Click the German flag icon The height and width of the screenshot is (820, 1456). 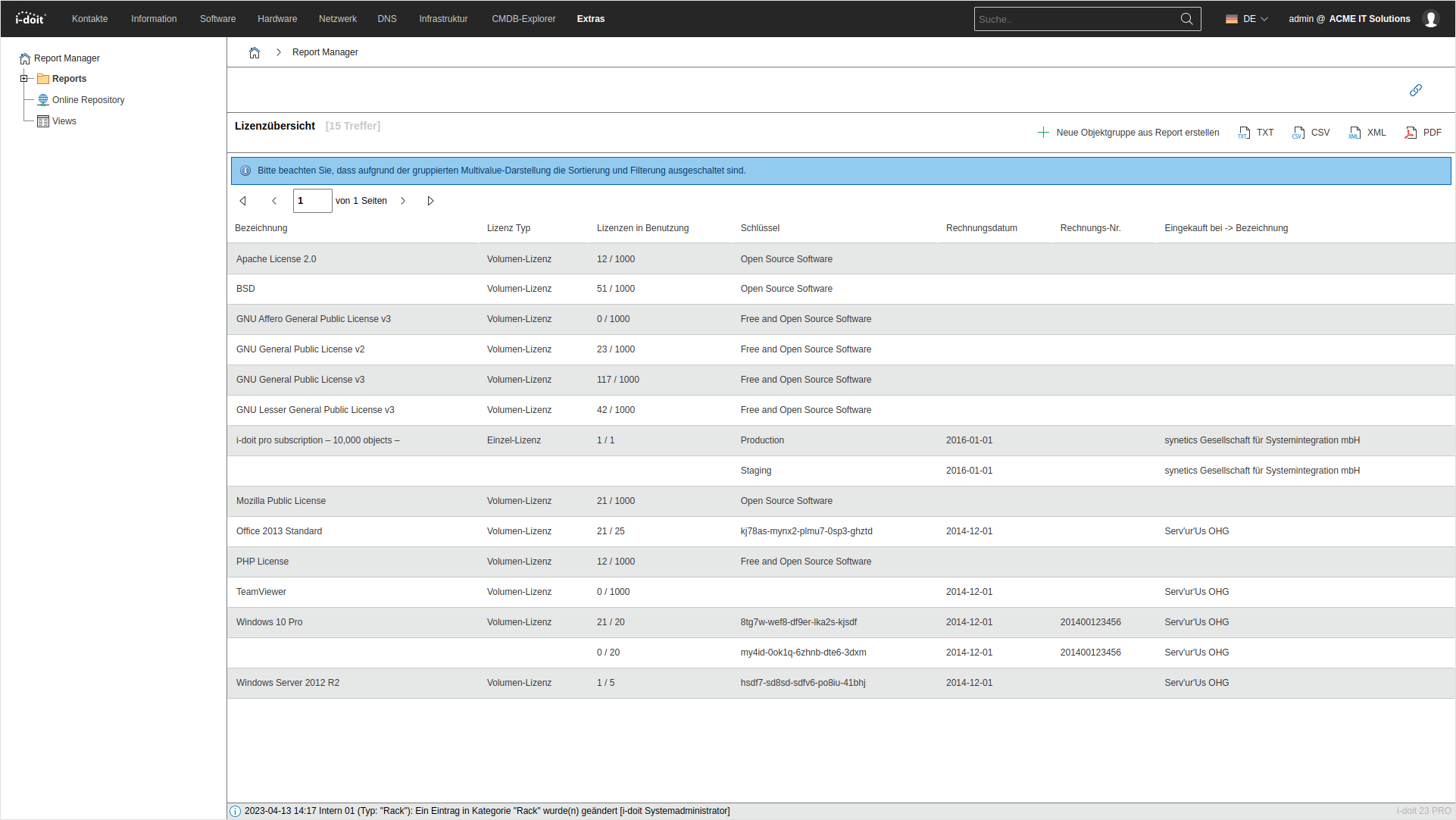click(x=1232, y=19)
